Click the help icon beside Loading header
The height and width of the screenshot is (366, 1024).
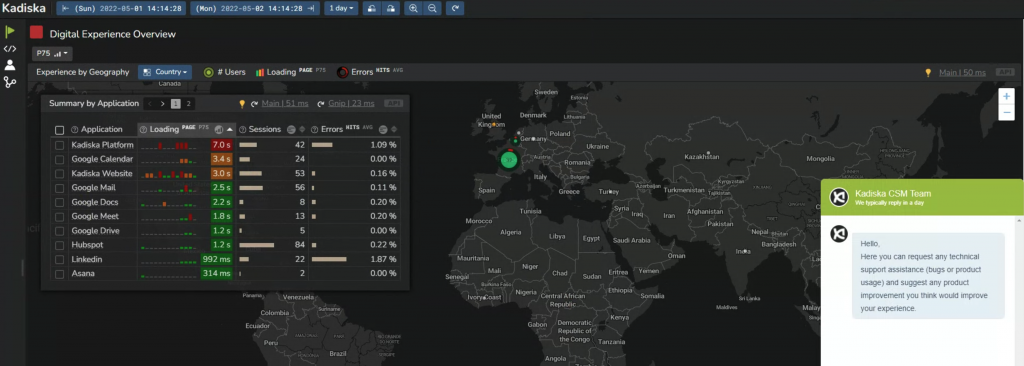pyautogui.click(x=143, y=129)
